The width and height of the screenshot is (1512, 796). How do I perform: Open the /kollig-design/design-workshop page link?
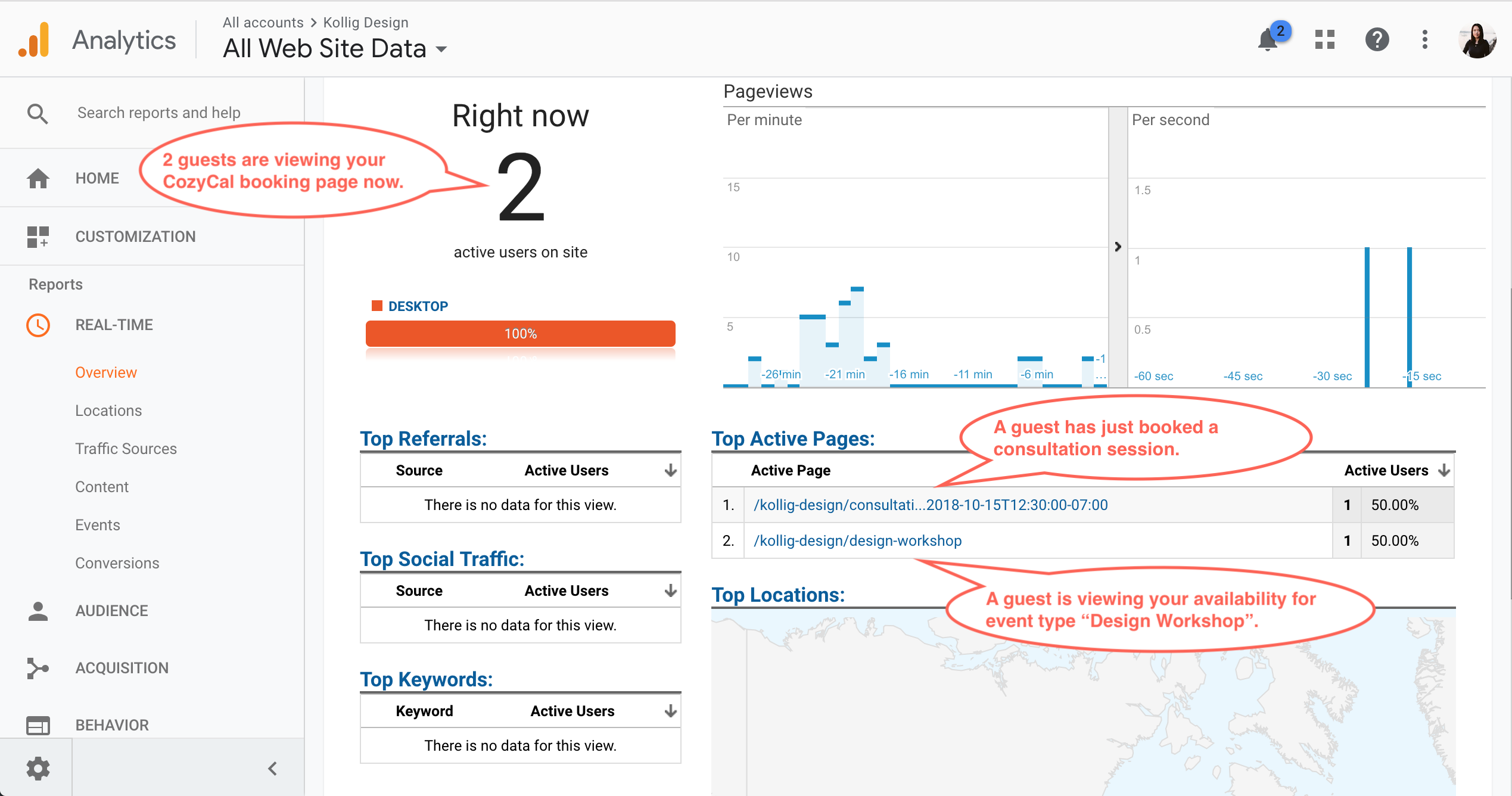tap(857, 540)
